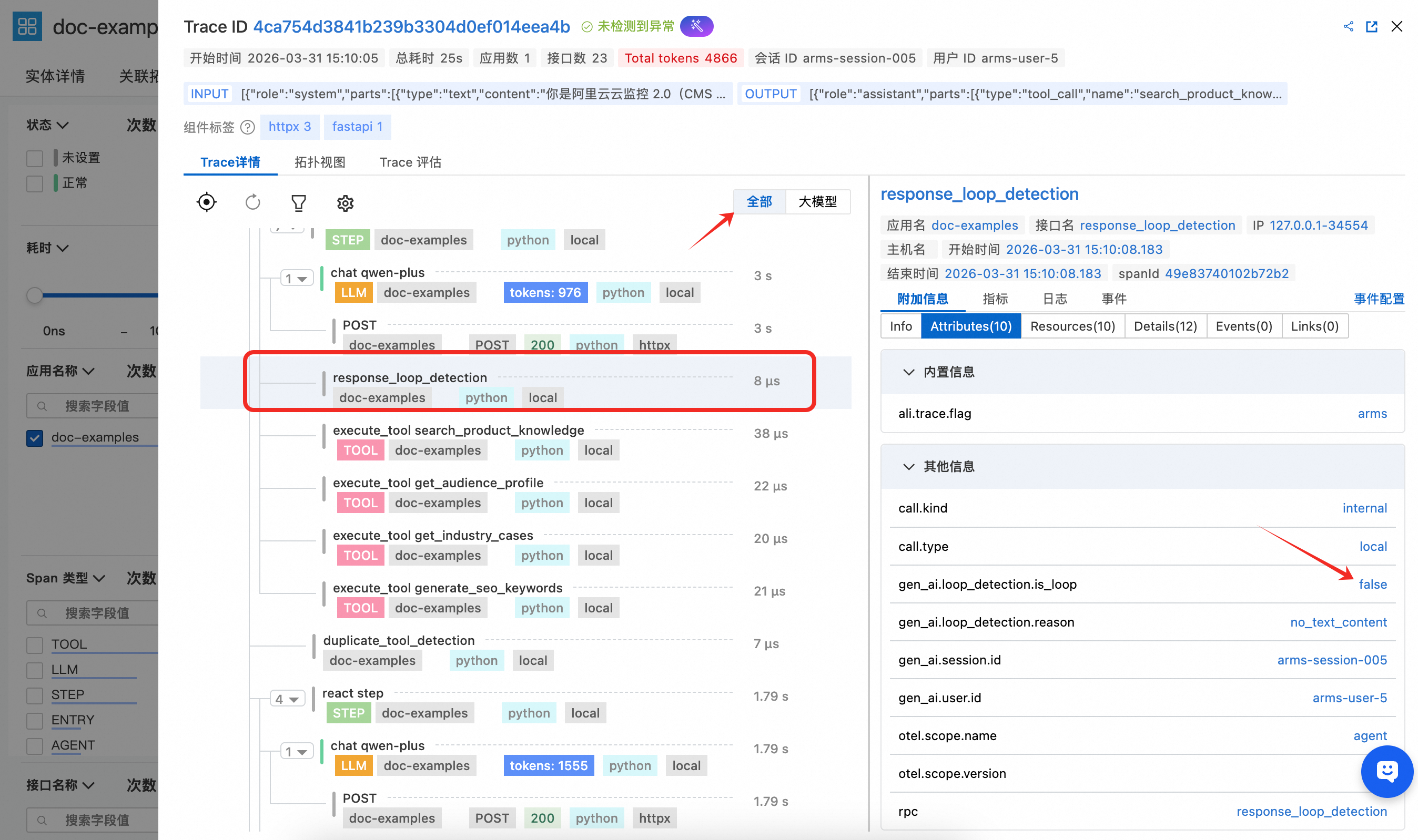
Task: Click the locate crosshair icon in trace toolbar
Action: pos(207,202)
